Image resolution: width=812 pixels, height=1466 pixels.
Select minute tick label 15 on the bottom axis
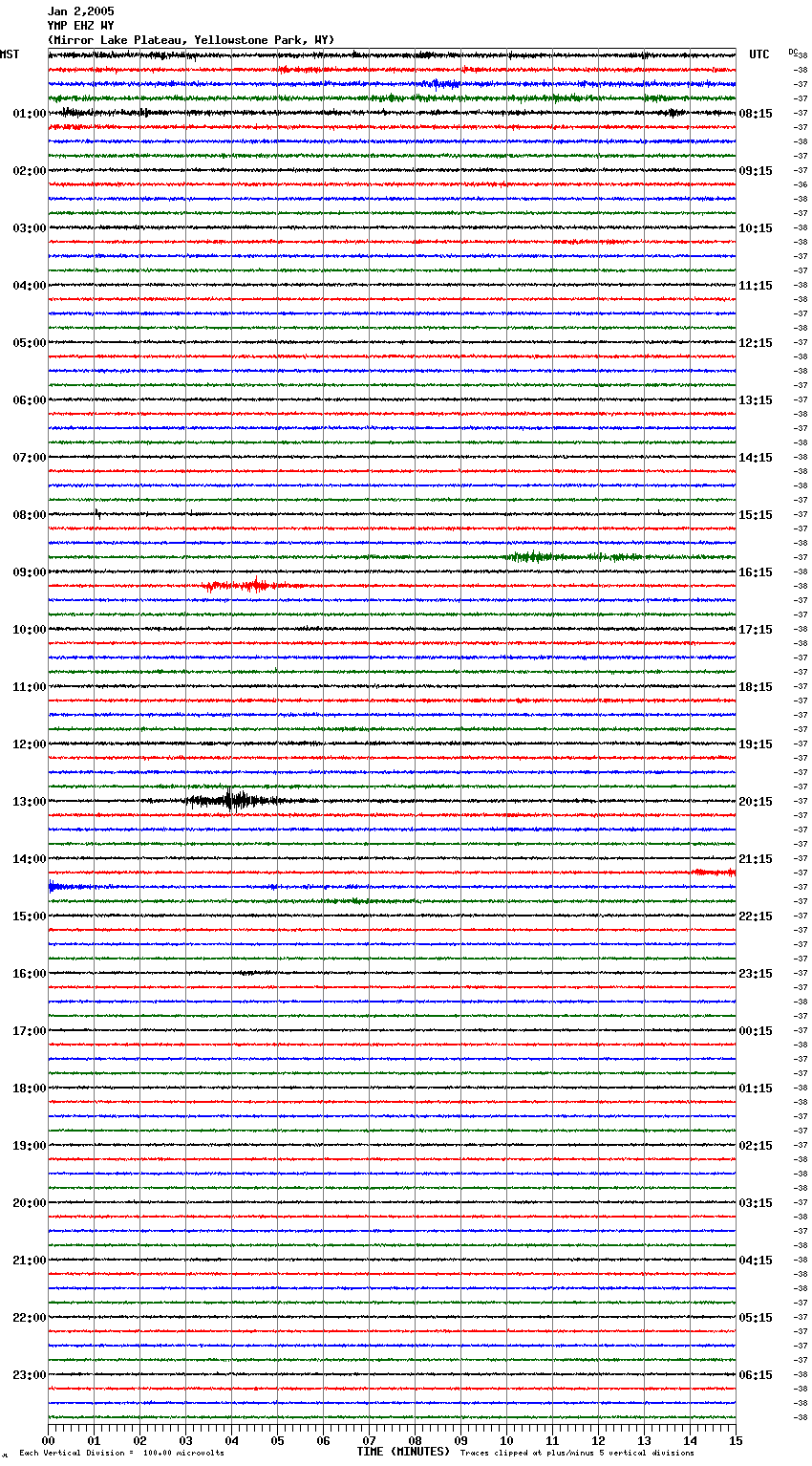(x=736, y=1440)
